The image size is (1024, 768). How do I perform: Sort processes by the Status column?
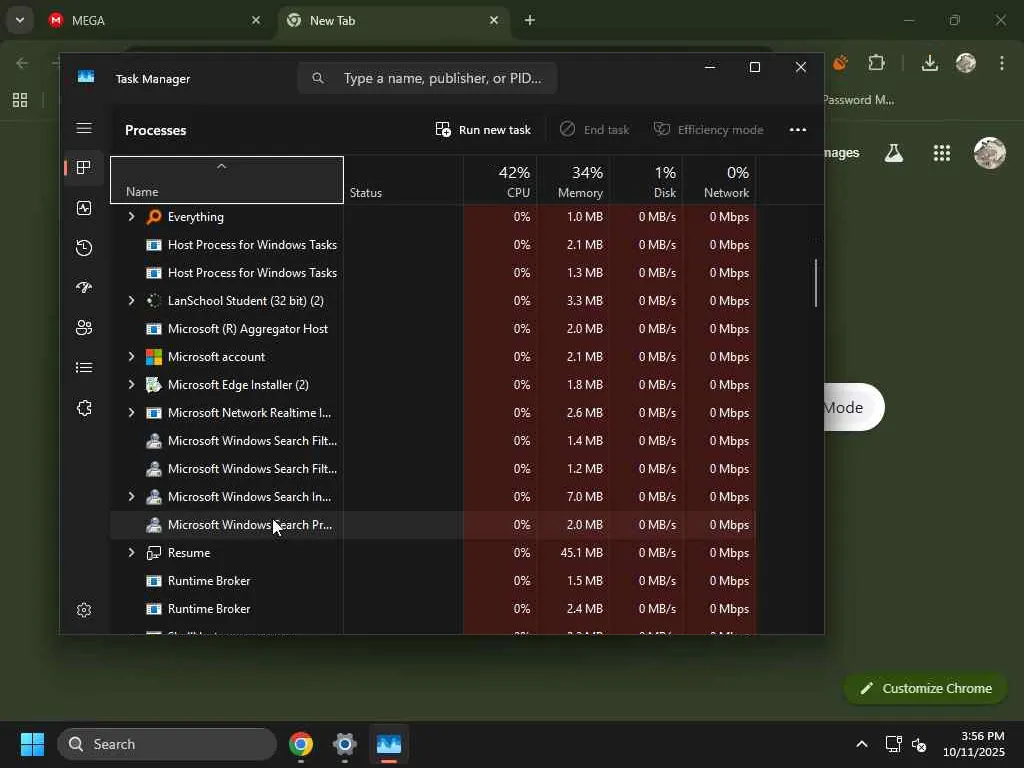(x=403, y=180)
